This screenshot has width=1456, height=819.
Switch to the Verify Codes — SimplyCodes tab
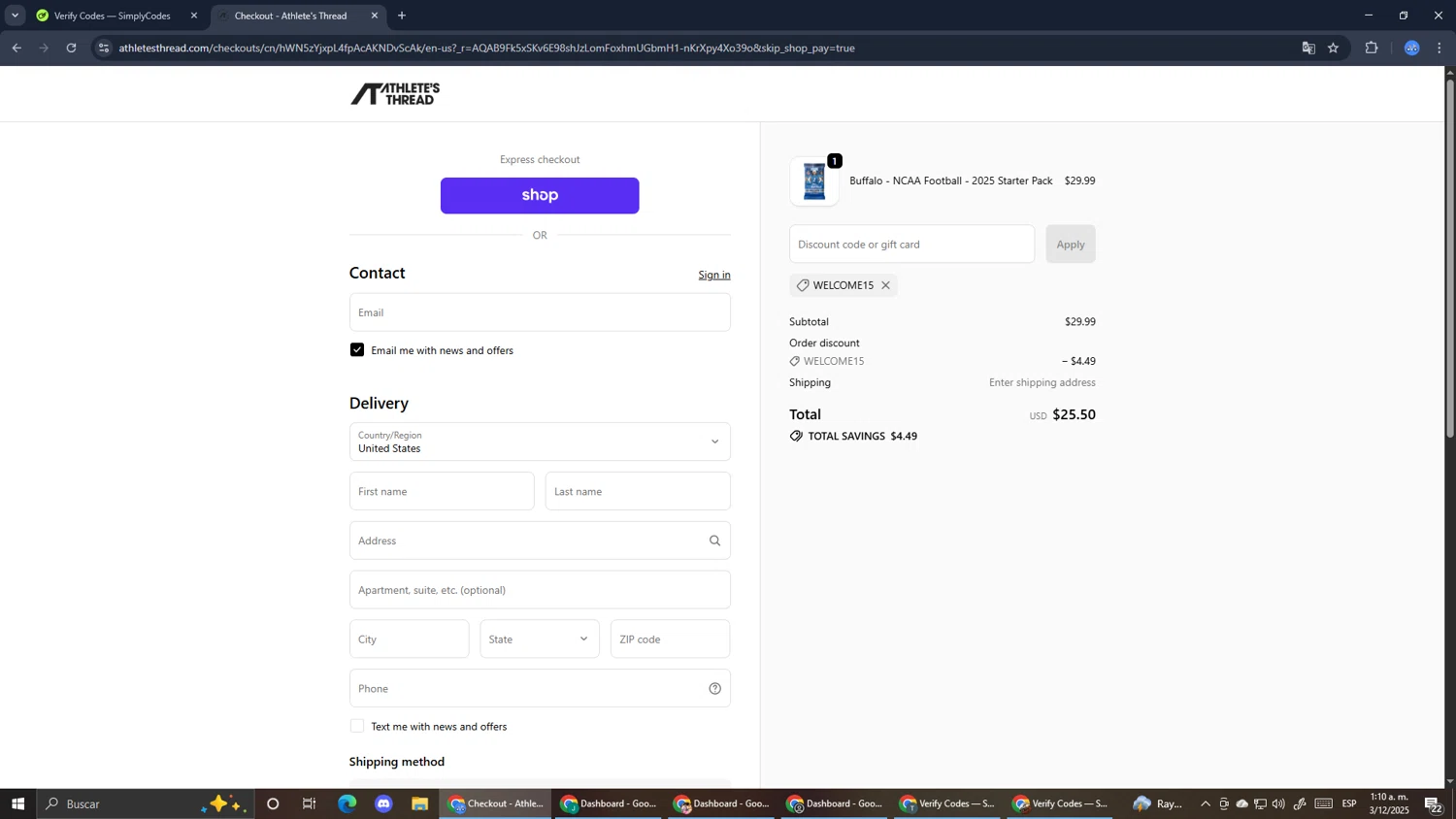(116, 16)
